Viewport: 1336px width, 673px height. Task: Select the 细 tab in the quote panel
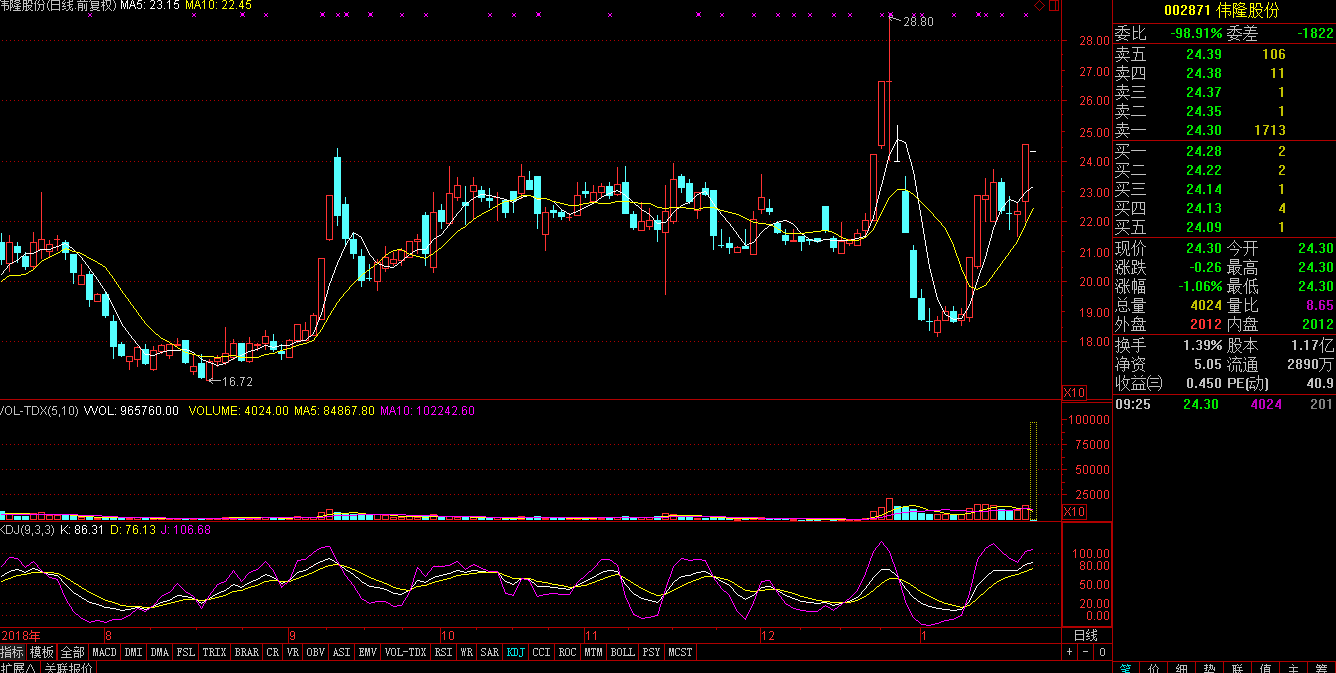[x=1181, y=667]
